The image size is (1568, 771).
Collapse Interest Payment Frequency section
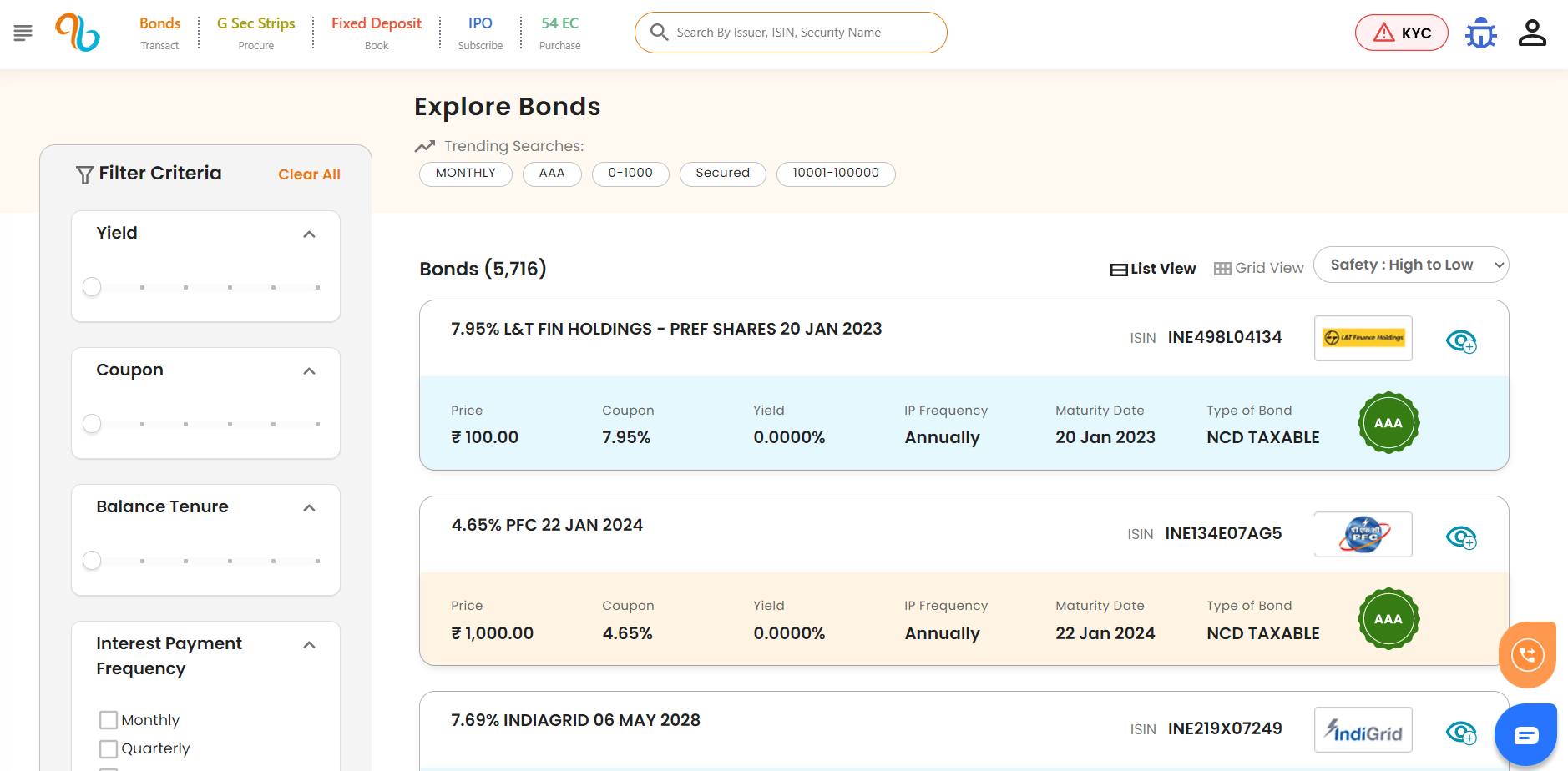point(309,645)
